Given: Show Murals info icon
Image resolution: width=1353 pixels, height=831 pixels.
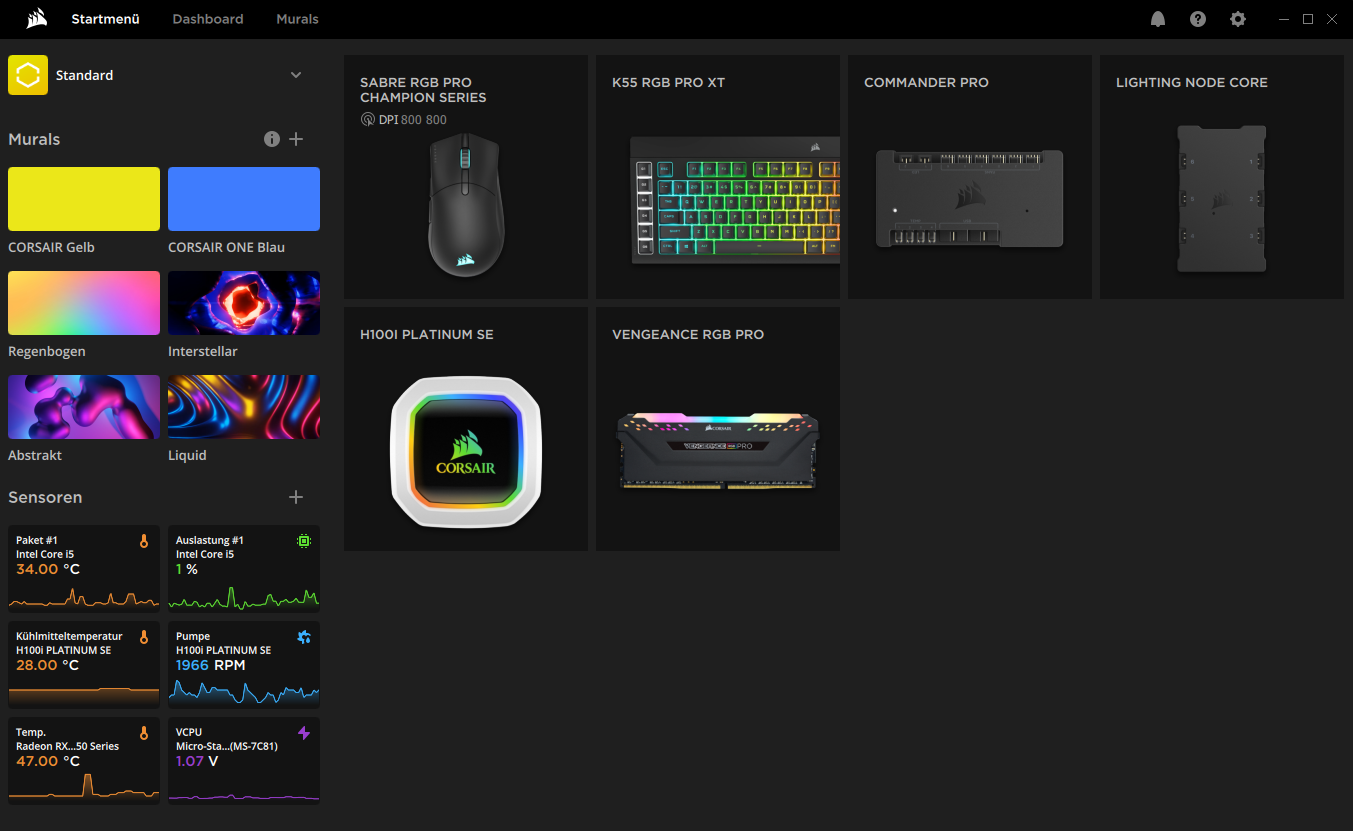Looking at the screenshot, I should (x=272, y=139).
